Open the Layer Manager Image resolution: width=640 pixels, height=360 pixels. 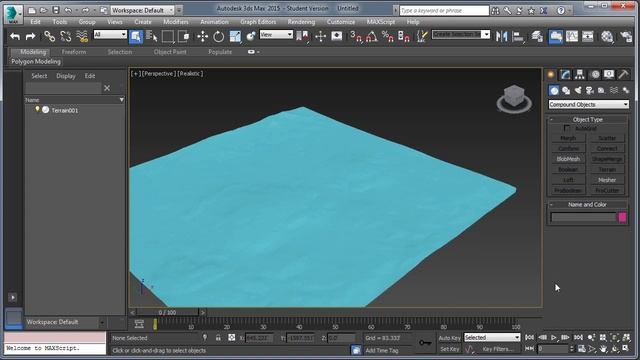537,36
